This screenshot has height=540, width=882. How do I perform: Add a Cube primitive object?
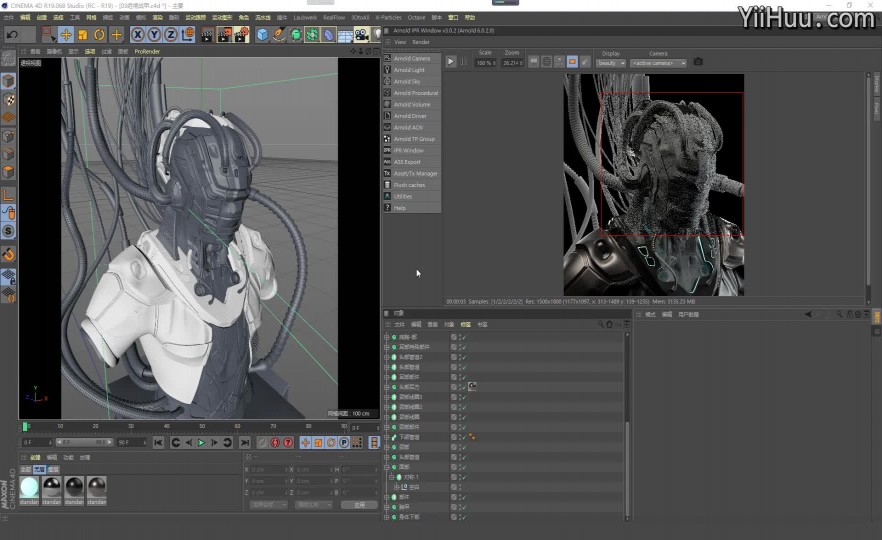point(262,35)
